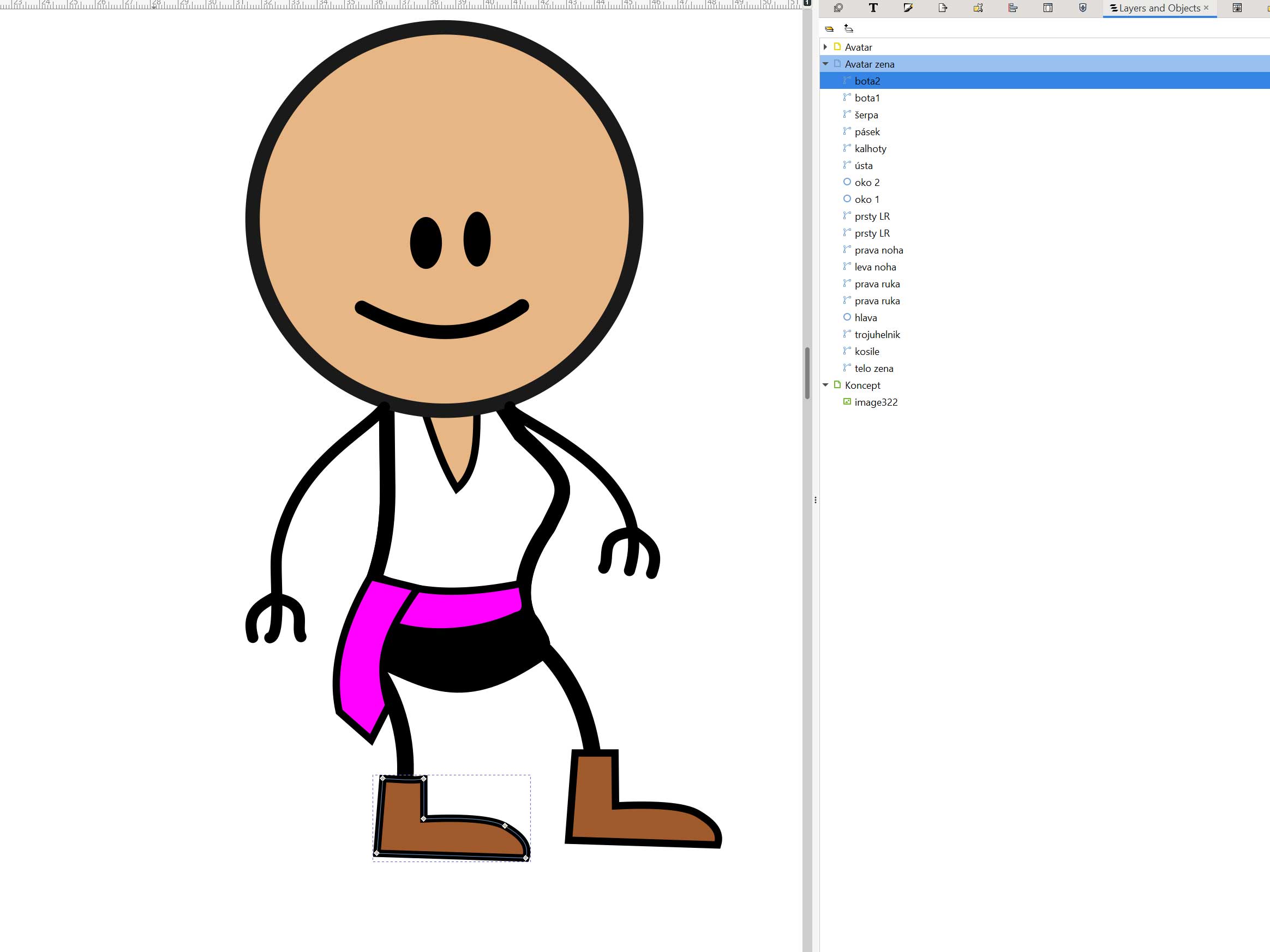Collapse the Koncept layer
This screenshot has width=1270, height=952.
coord(825,385)
